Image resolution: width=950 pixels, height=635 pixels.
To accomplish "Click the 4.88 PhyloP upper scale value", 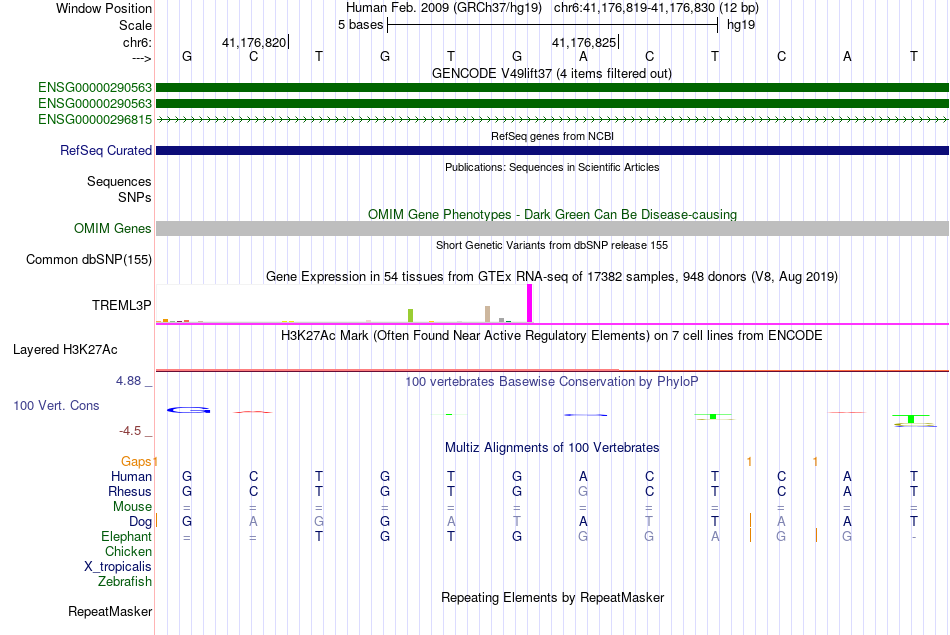I will click(128, 381).
